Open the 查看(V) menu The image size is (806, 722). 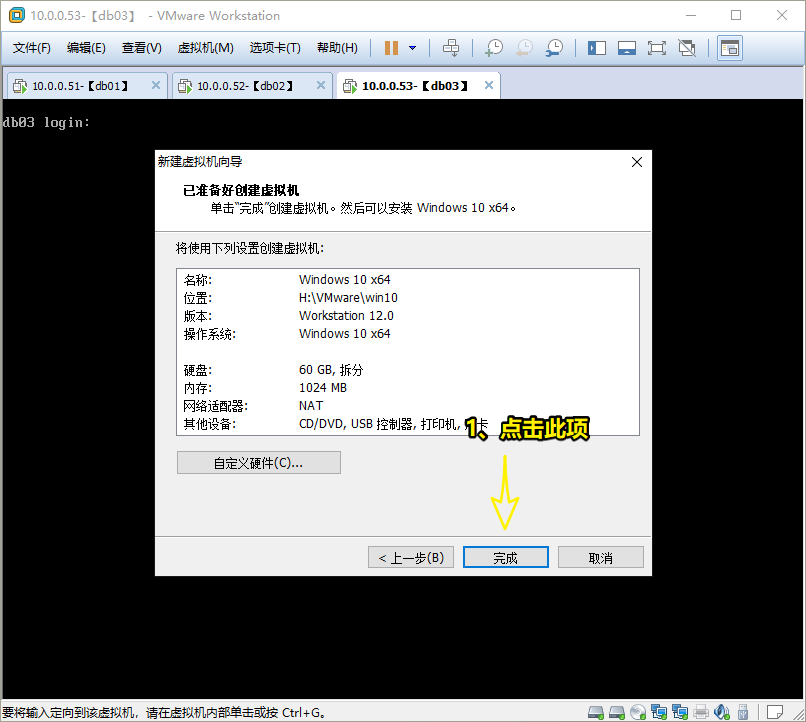pyautogui.click(x=142, y=48)
